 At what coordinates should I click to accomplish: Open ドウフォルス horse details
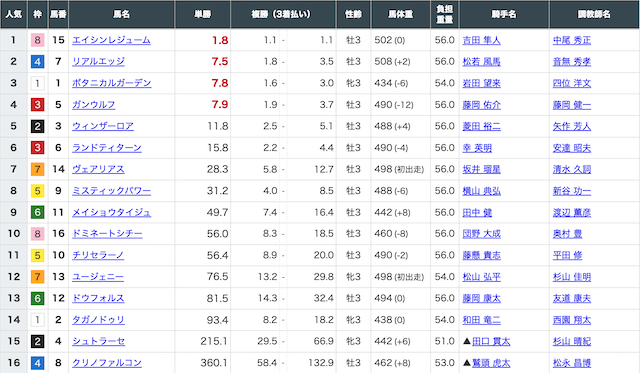98,298
